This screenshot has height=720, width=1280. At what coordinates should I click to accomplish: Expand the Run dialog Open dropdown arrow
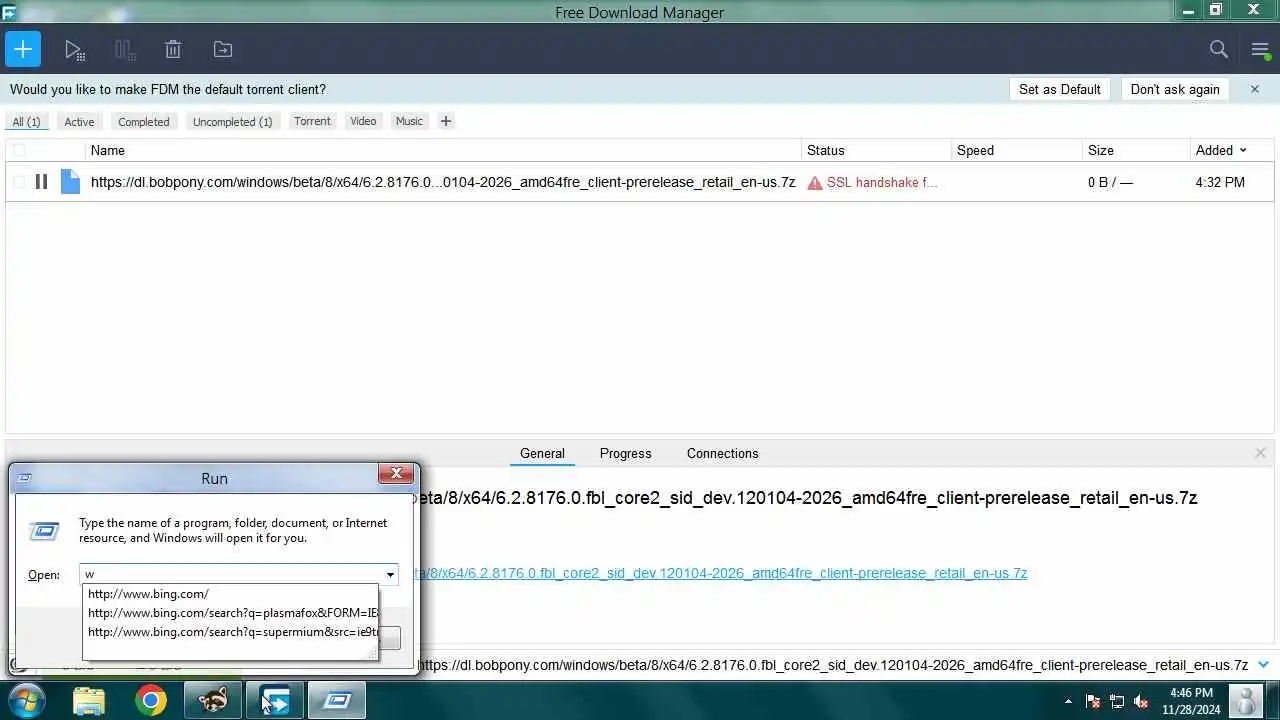tap(390, 574)
